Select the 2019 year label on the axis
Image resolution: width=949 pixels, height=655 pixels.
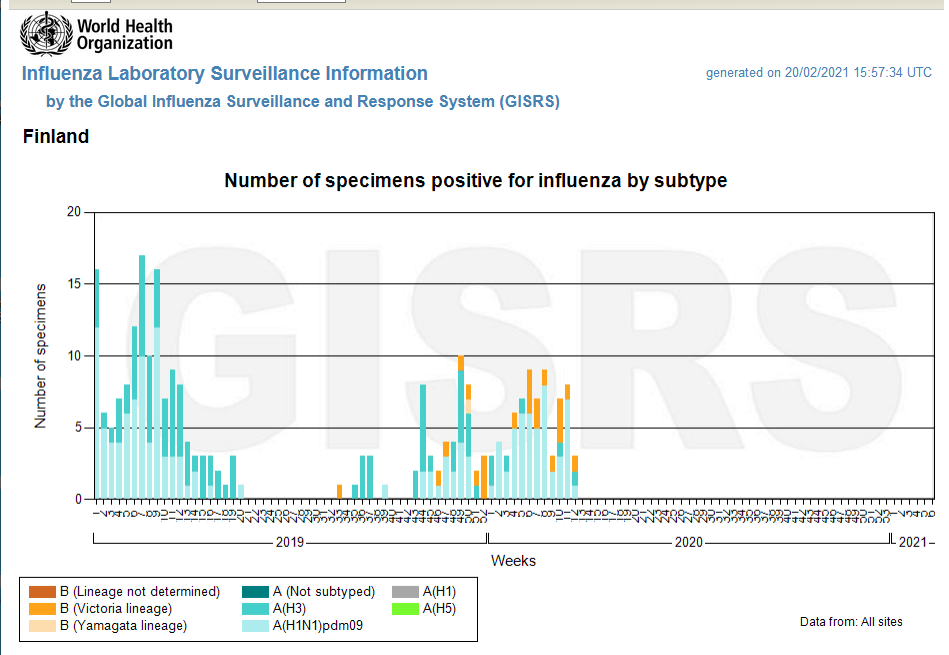point(289,542)
